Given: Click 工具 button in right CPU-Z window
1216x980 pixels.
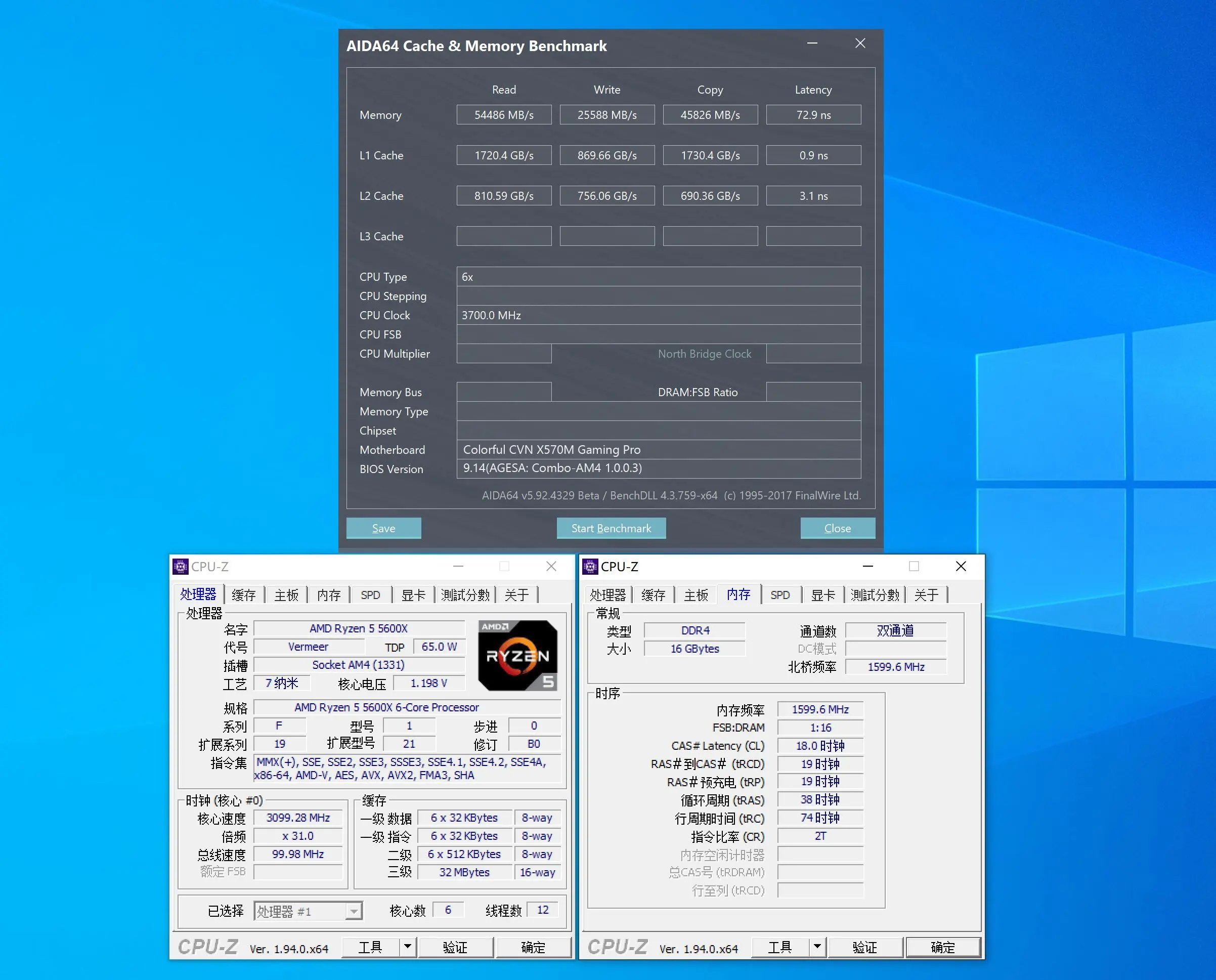Looking at the screenshot, I should pos(780,947).
